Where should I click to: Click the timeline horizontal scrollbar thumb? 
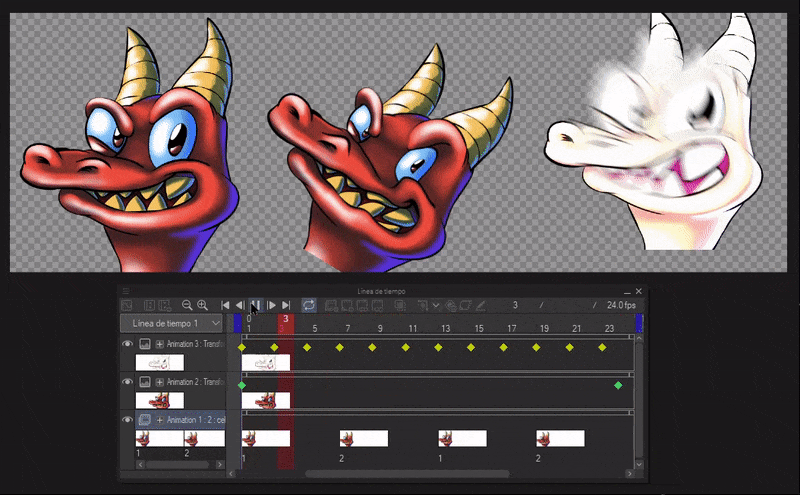pyautogui.click(x=407, y=474)
